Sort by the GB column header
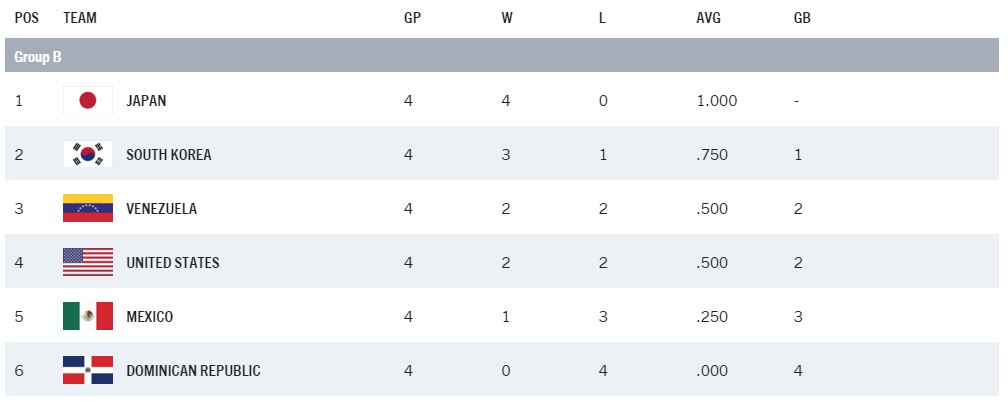 point(801,18)
